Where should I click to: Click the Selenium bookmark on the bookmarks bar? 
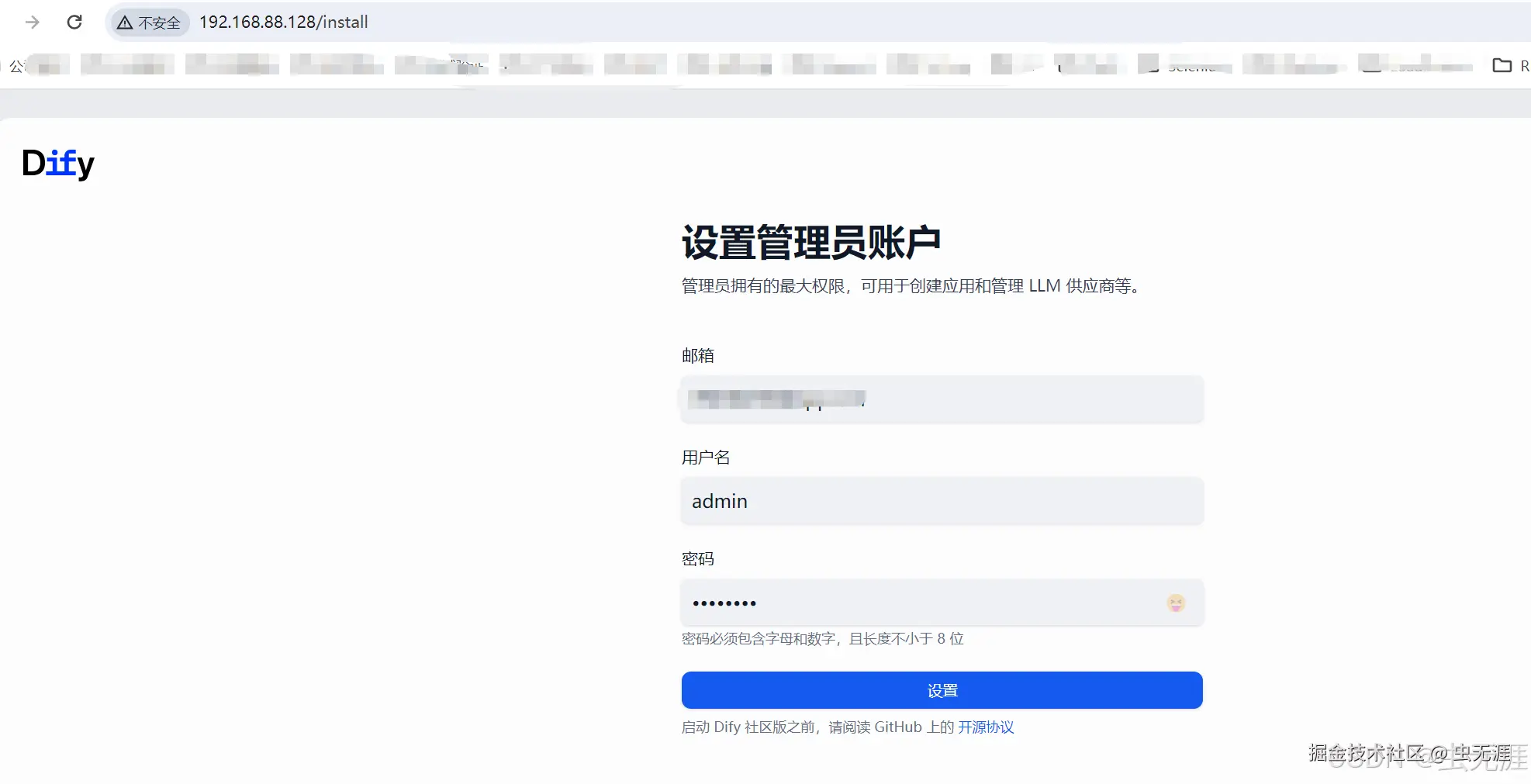(x=1187, y=66)
